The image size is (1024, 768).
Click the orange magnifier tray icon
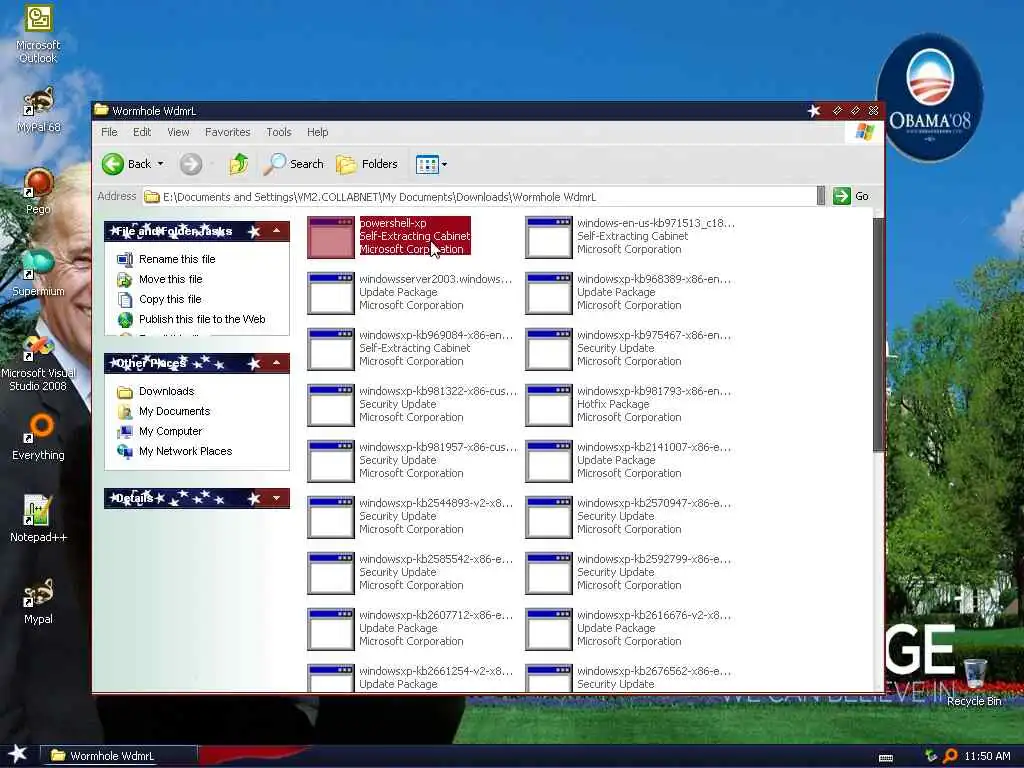(950, 756)
